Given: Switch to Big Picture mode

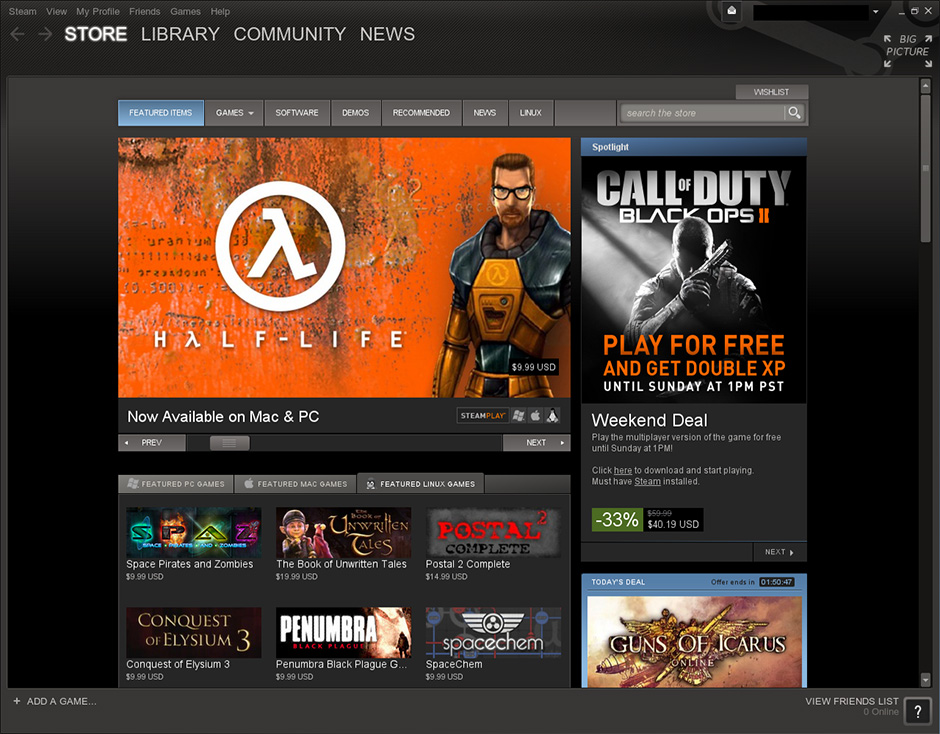Looking at the screenshot, I should click(x=908, y=51).
